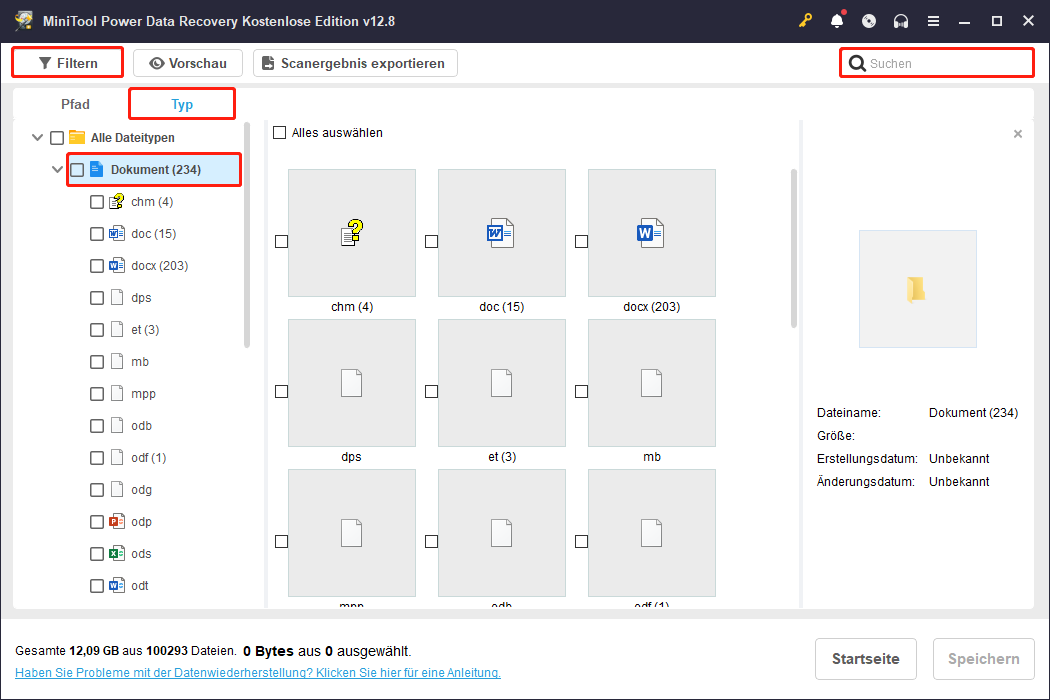Click the eye icon on Vorschau
The height and width of the screenshot is (700, 1050).
pos(155,62)
